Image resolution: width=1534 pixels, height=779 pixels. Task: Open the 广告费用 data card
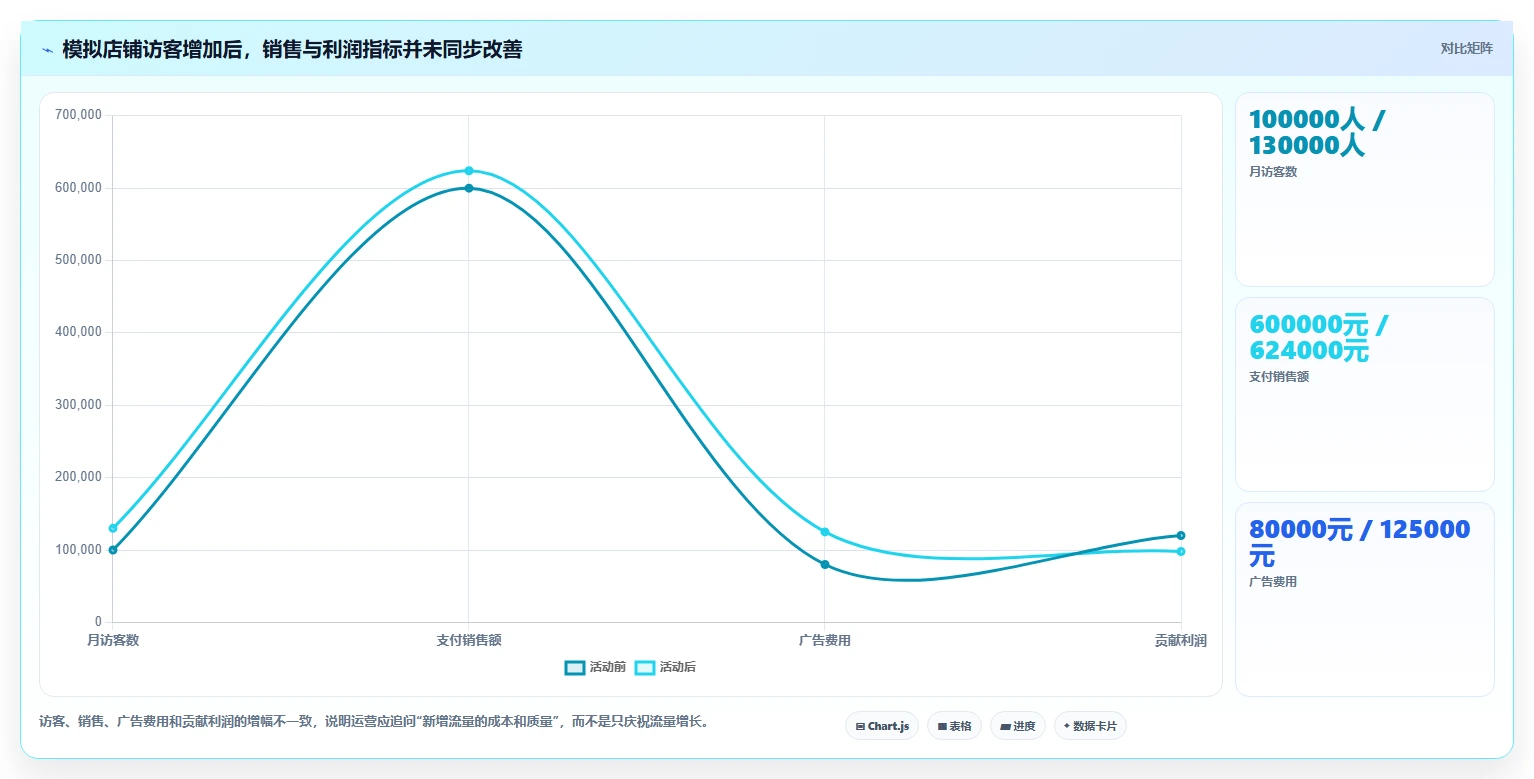point(1365,599)
